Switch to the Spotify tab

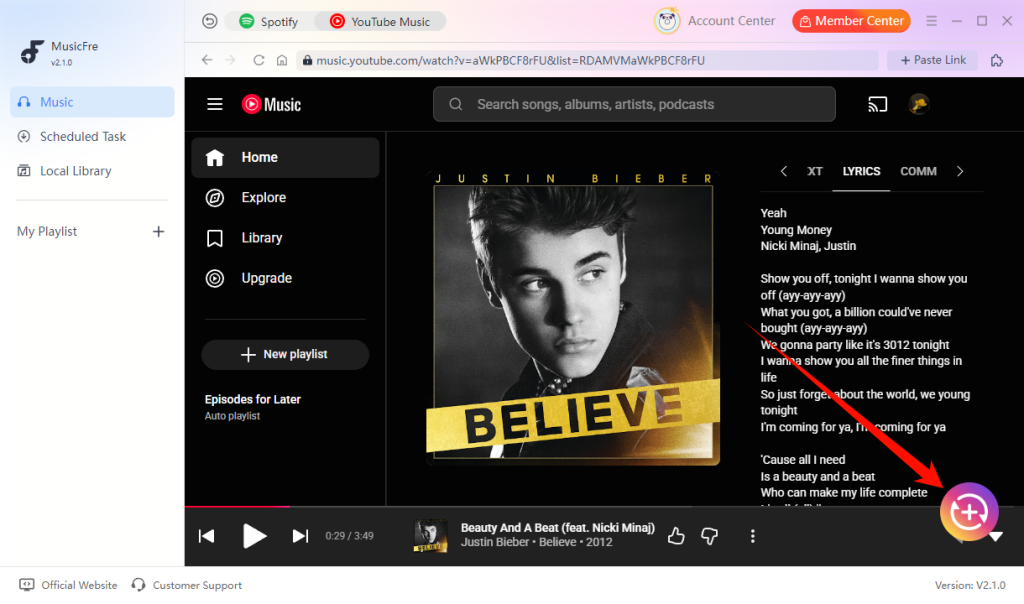(x=269, y=22)
